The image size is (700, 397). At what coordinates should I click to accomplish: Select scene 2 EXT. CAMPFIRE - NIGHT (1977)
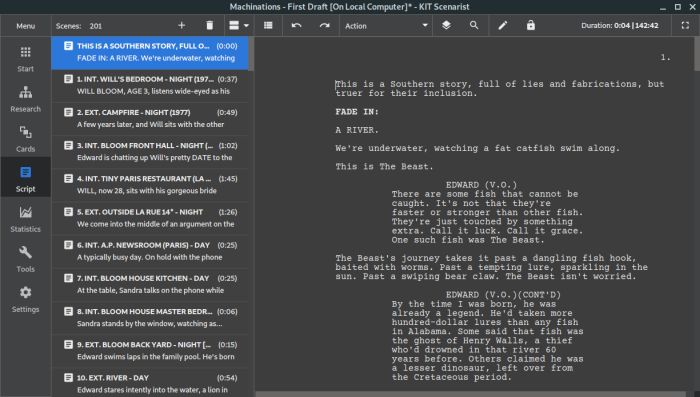click(150, 118)
